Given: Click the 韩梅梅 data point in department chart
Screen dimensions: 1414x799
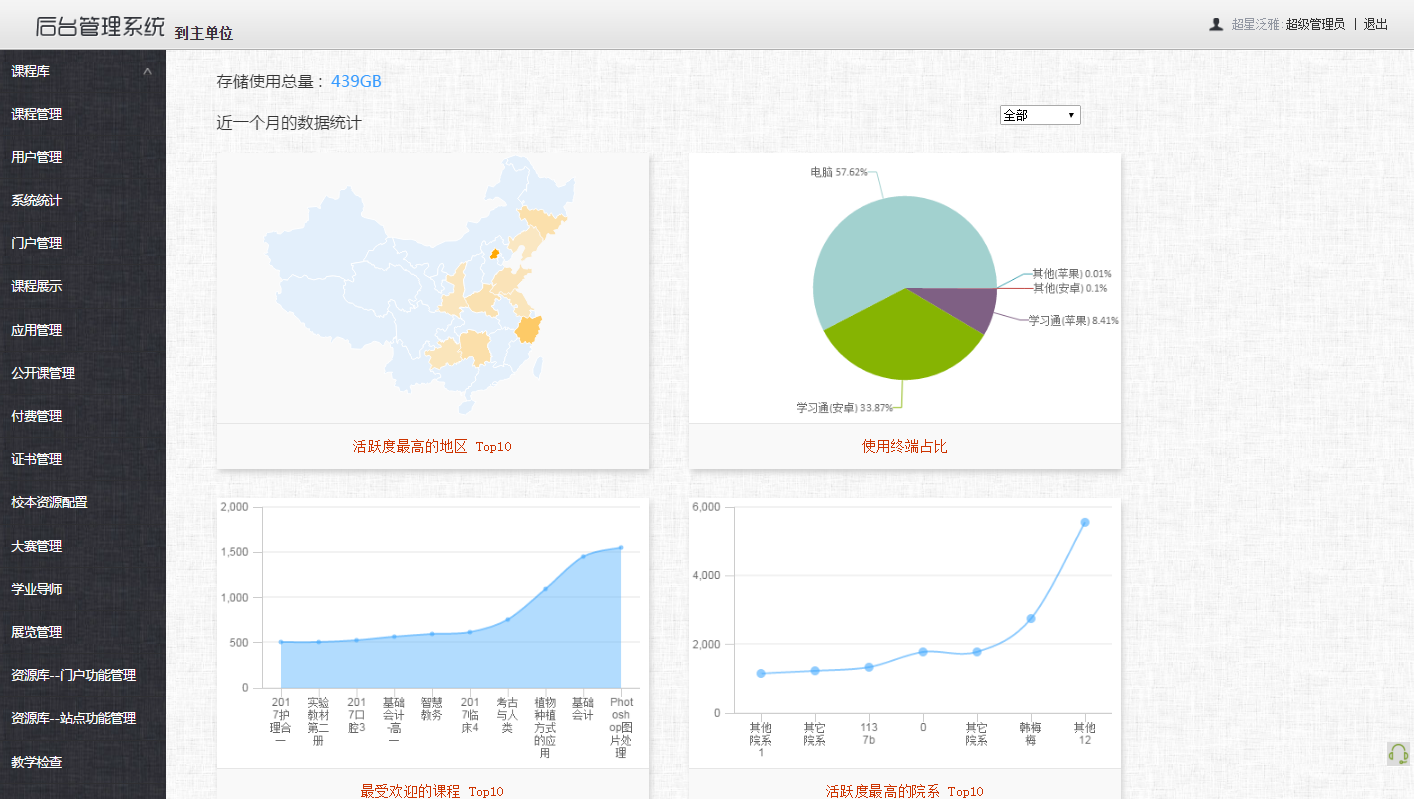Looking at the screenshot, I should tap(1030, 618).
